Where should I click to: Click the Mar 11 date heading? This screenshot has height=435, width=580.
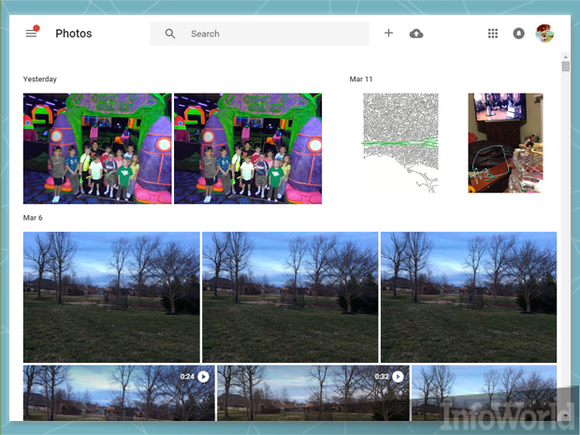[x=361, y=79]
